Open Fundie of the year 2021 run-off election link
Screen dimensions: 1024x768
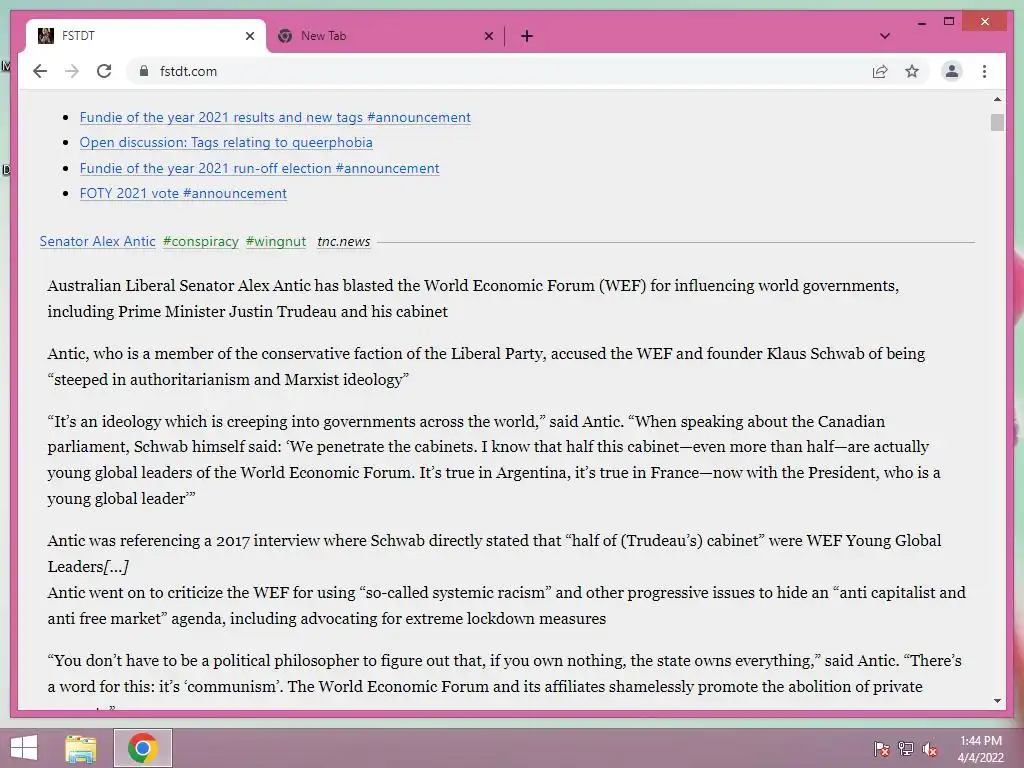(259, 168)
